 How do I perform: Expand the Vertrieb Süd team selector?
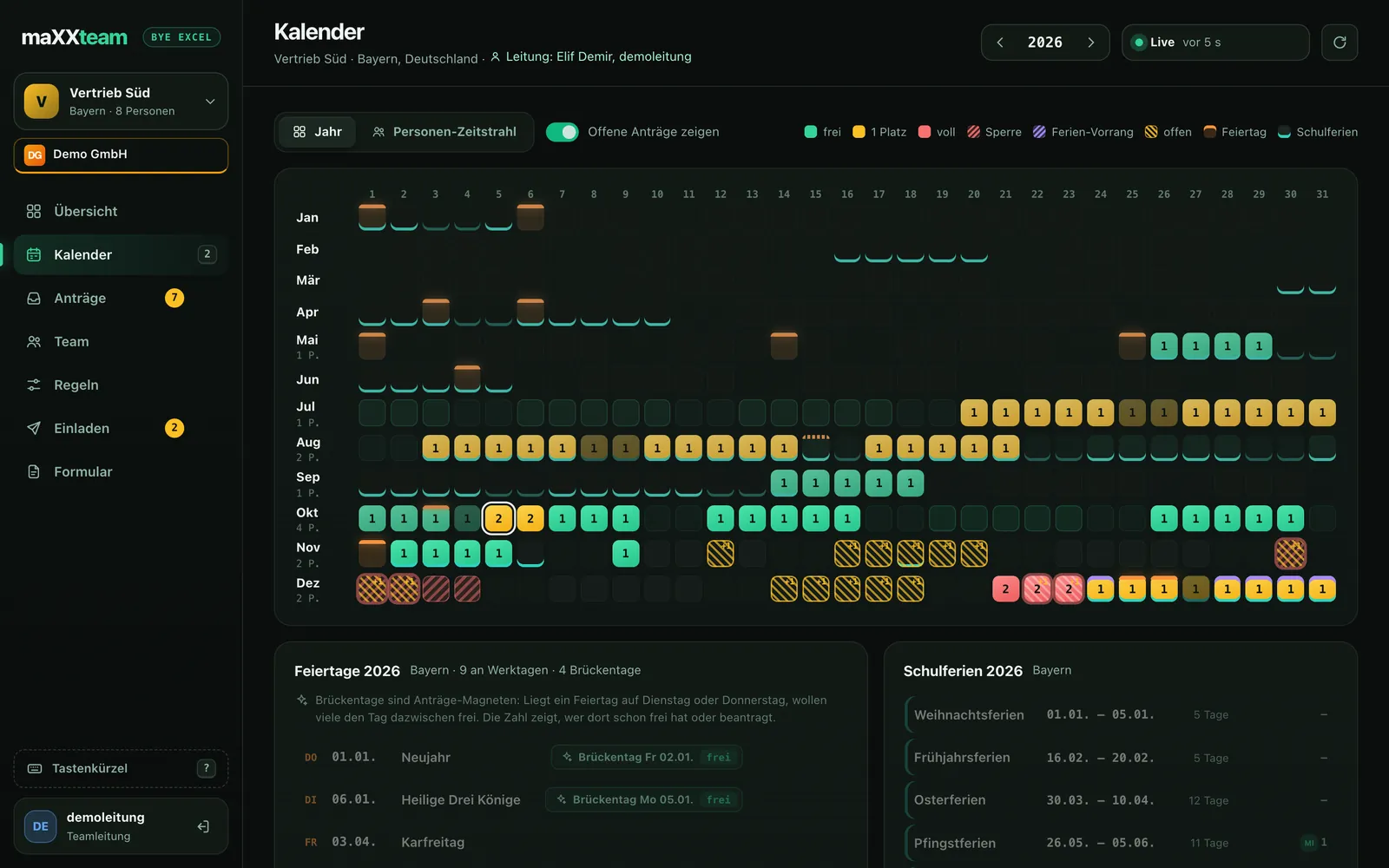(121, 102)
